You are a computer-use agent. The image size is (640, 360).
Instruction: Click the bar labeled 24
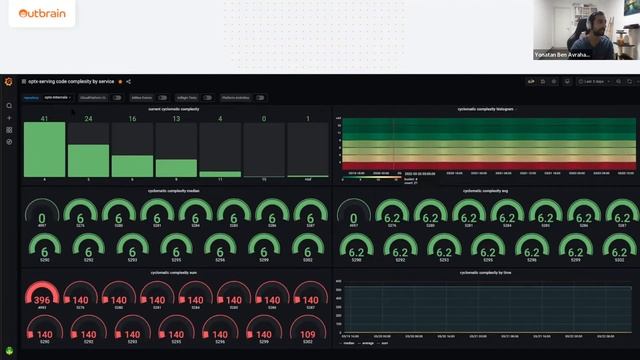(x=89, y=161)
